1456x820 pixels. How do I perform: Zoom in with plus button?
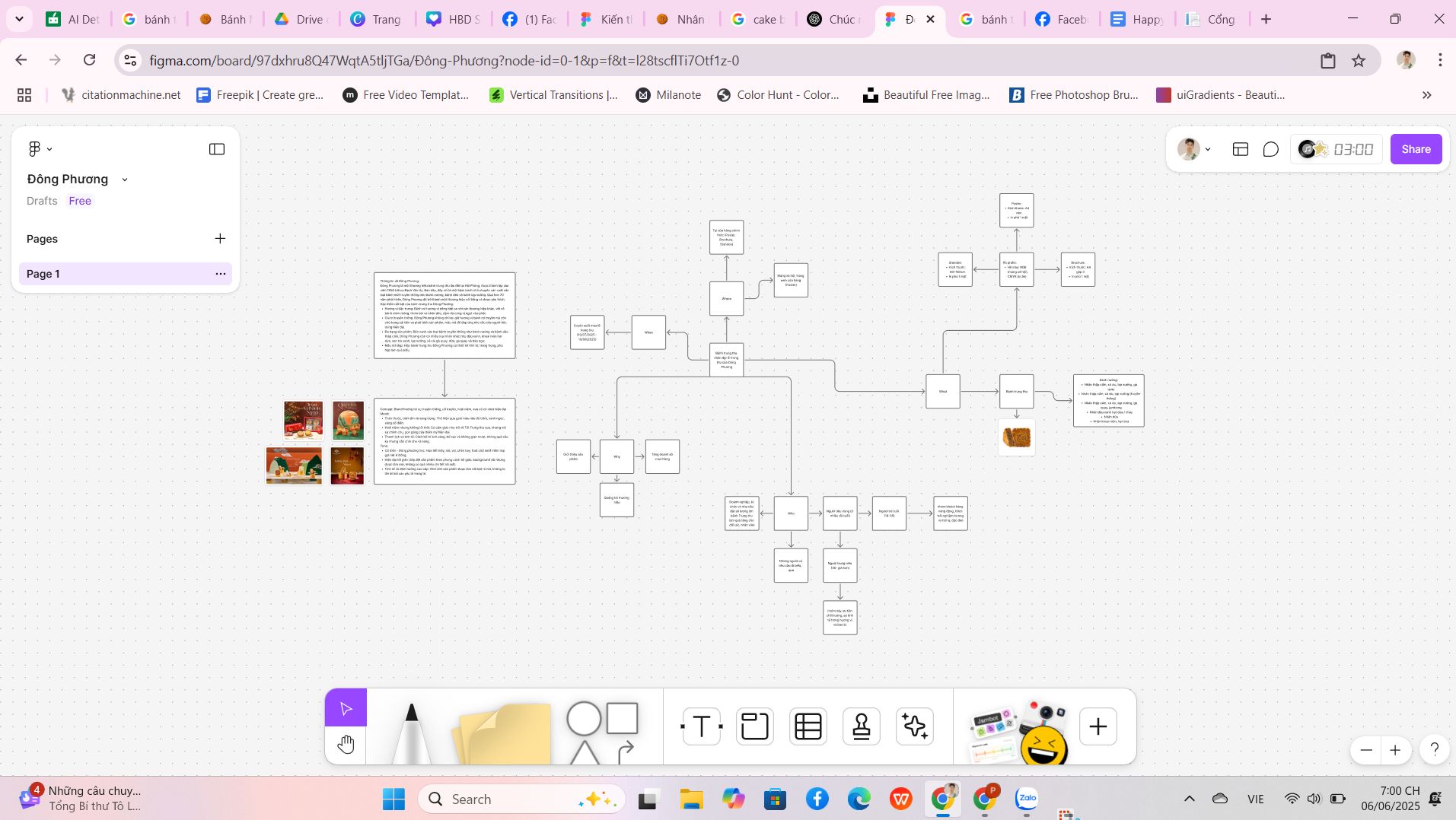1395,750
